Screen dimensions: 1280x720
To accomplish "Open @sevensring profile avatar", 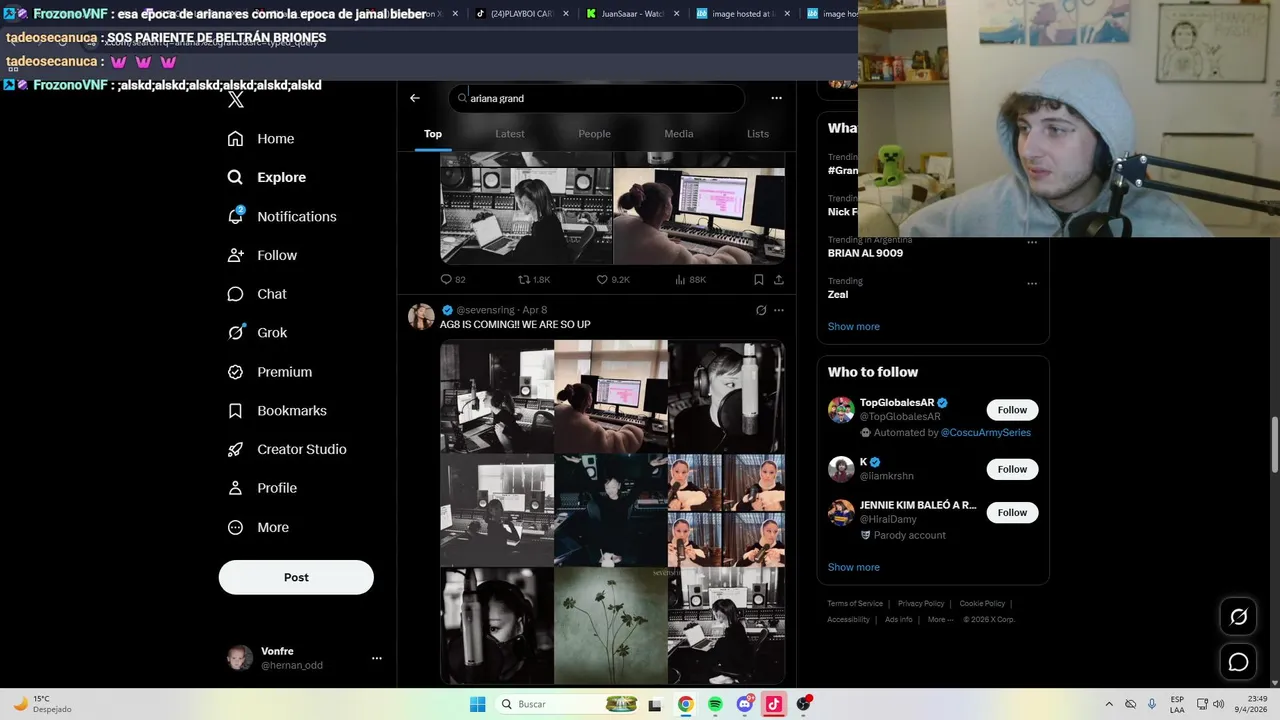I will click(x=421, y=317).
